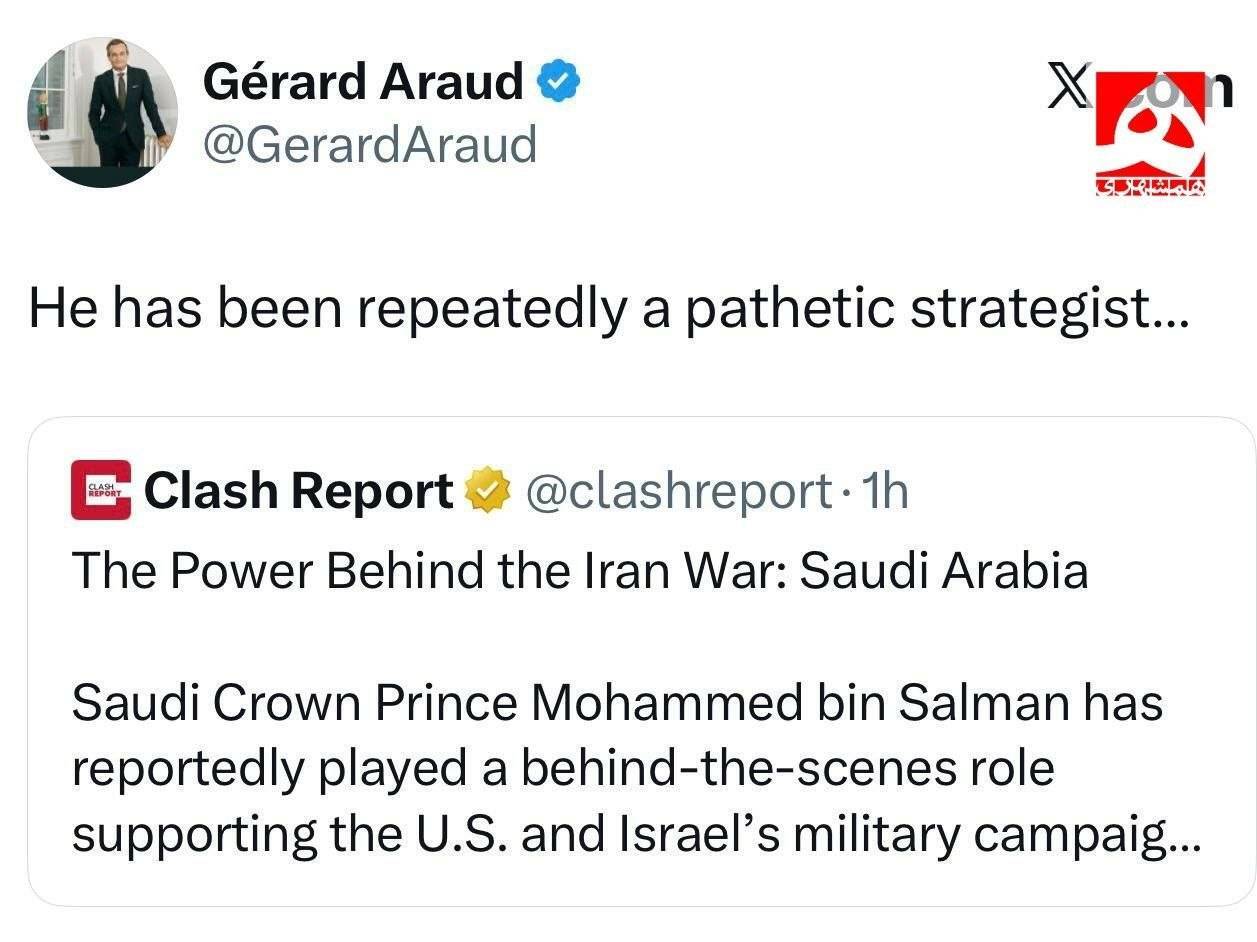Select the verification checkmark on the quoted tweet
The width and height of the screenshot is (1257, 942).
pyautogui.click(x=486, y=489)
